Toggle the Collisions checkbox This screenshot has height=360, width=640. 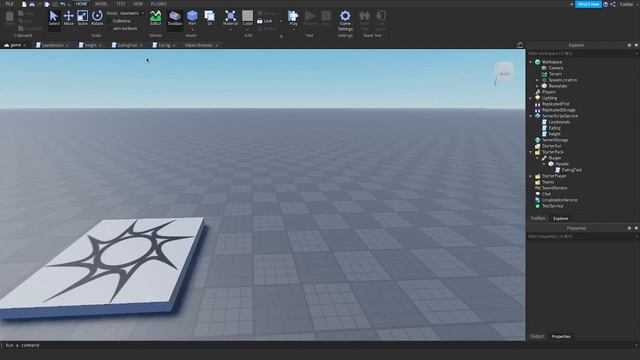[x=109, y=21]
